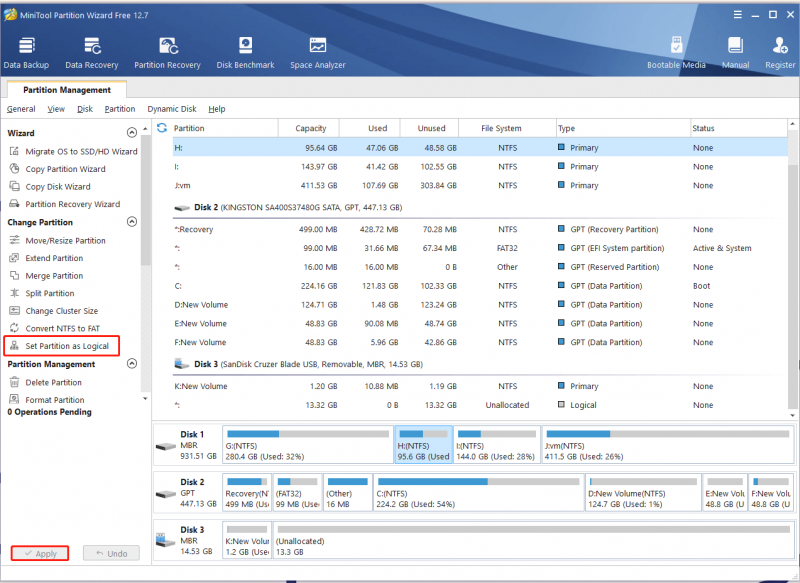Viewport: 800px width, 583px height.
Task: Collapse the Wizard section
Action: (x=132, y=133)
